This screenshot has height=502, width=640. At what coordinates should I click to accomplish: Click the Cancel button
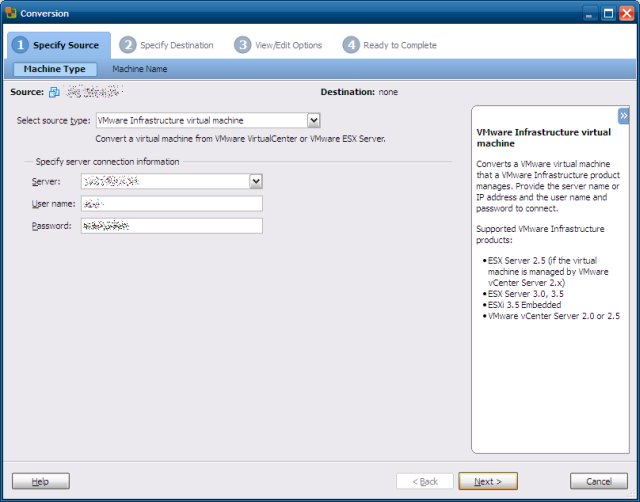coord(599,481)
